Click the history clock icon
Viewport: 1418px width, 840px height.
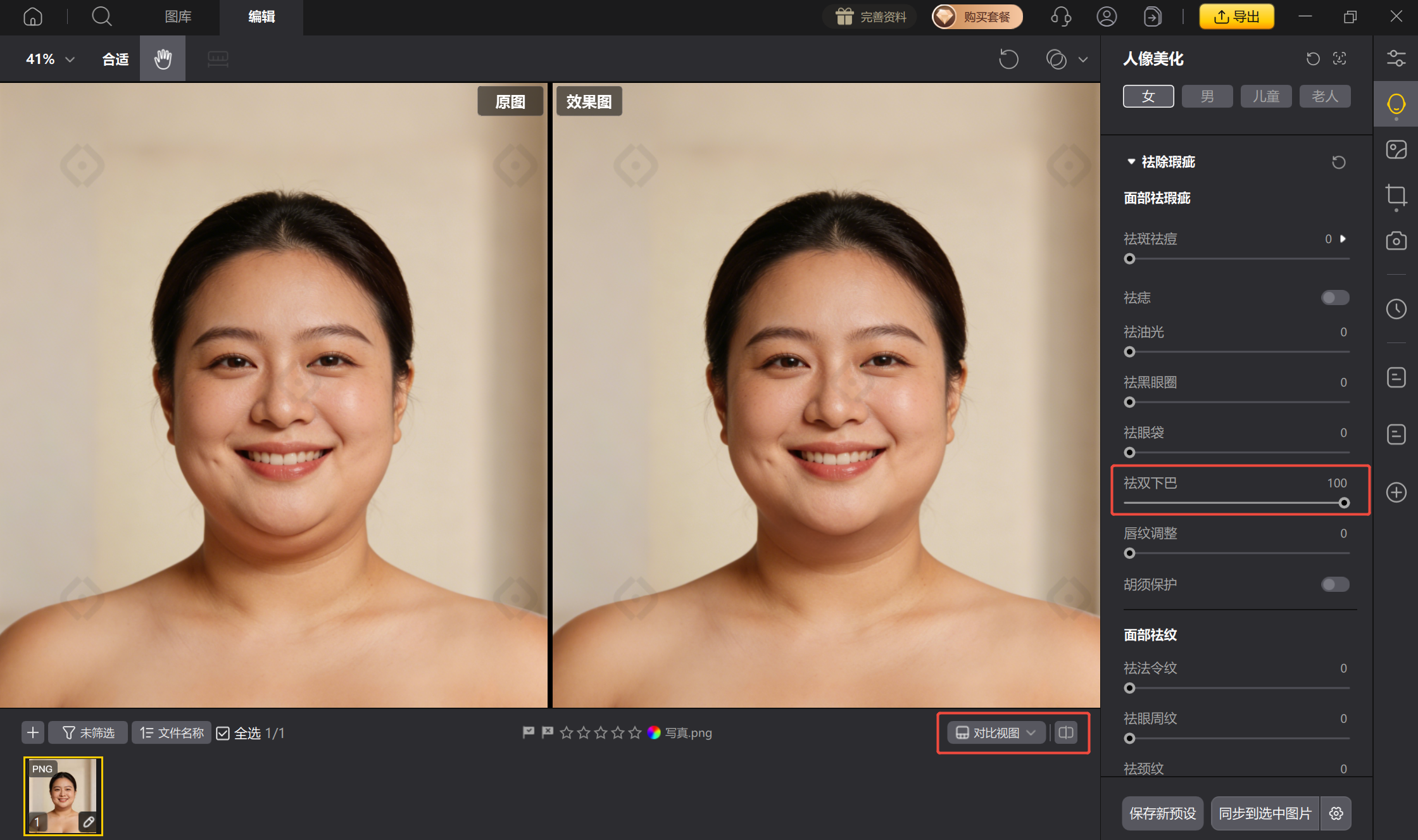[x=1396, y=309]
